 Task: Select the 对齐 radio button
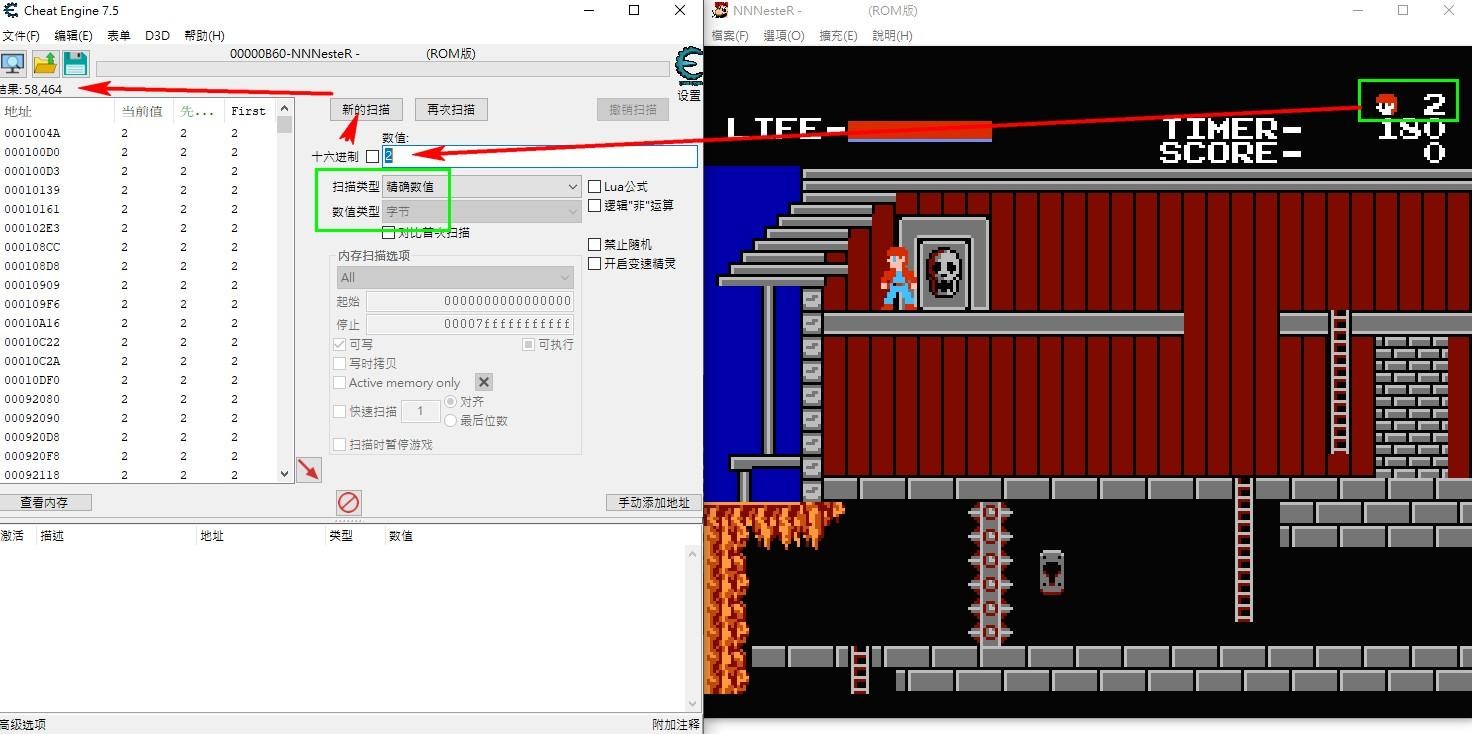click(450, 402)
